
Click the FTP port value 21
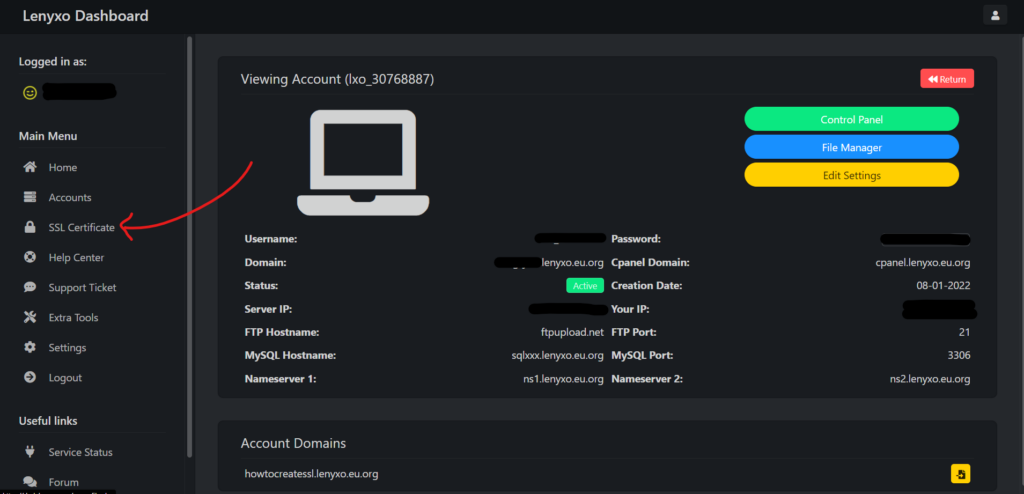(964, 333)
